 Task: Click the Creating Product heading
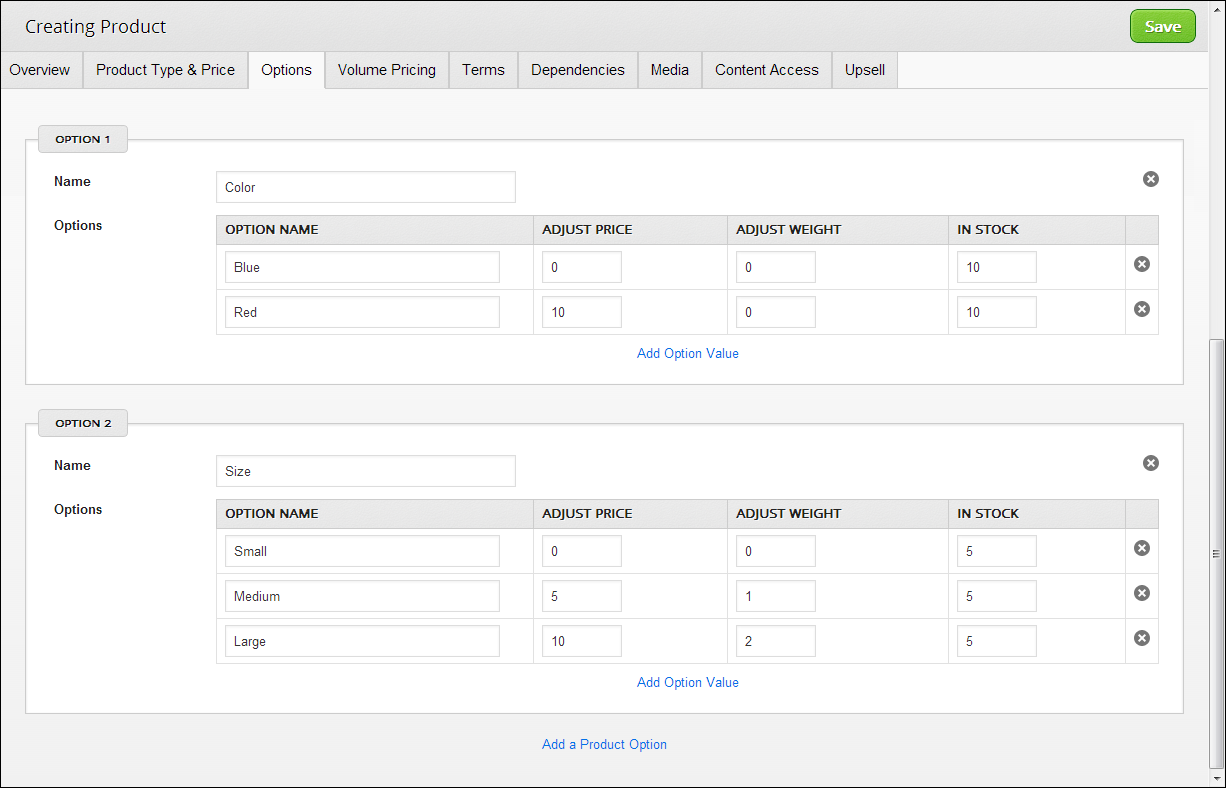[x=96, y=27]
